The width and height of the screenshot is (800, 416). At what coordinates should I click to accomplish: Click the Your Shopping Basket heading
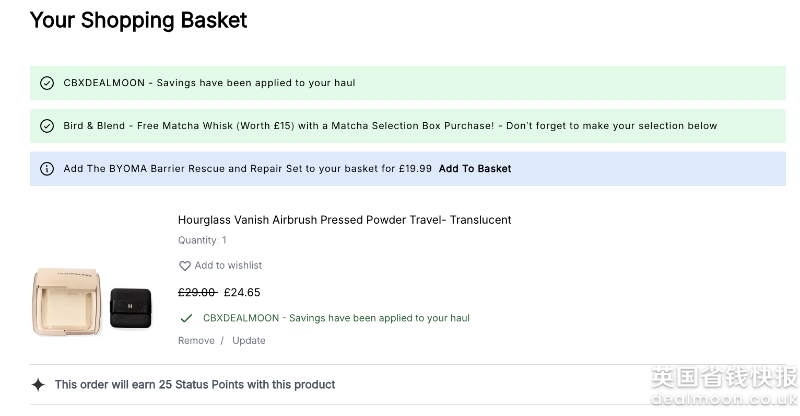138,20
